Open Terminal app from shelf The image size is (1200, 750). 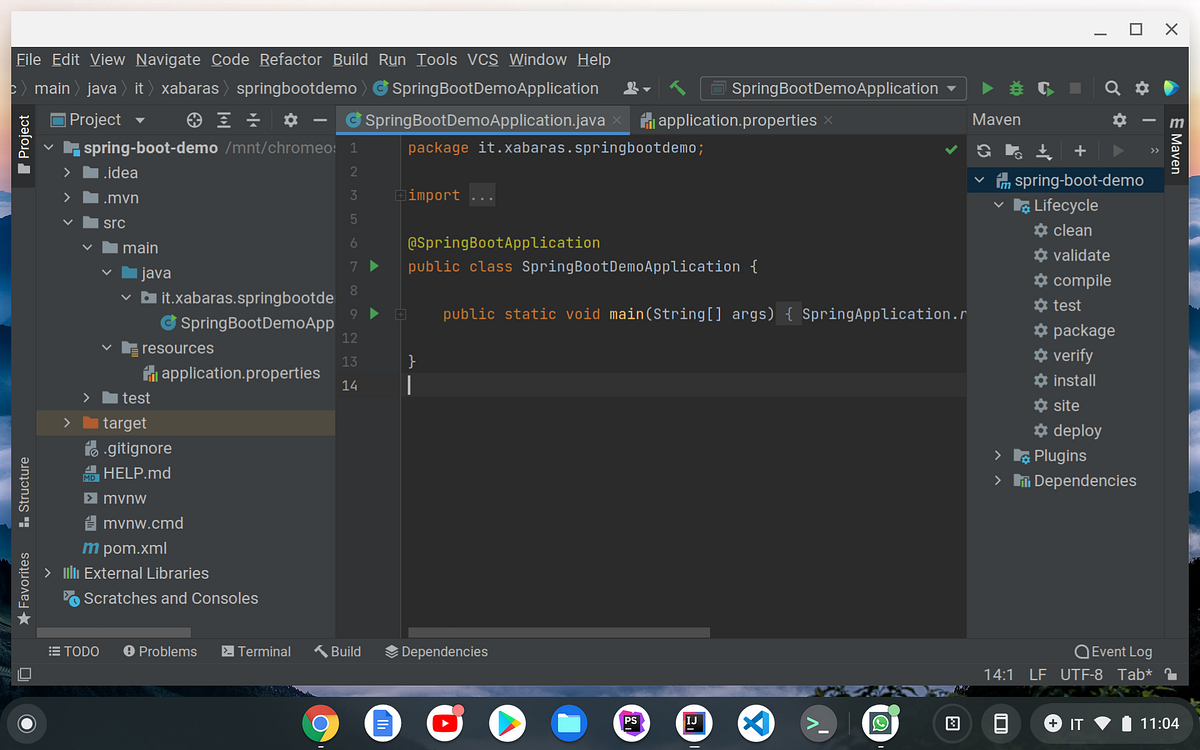click(x=817, y=723)
